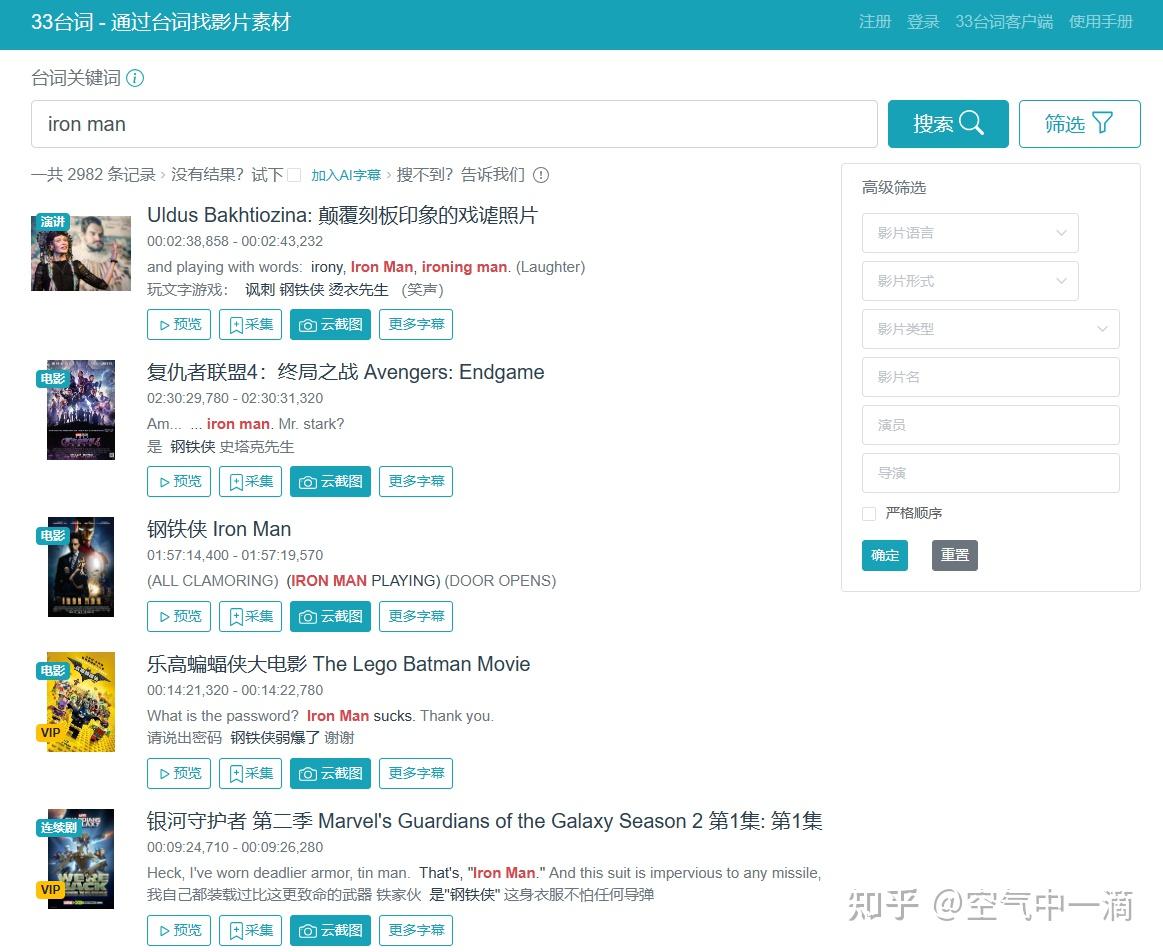The image size is (1163, 952).
Task: Click the 演员 input field
Action: (x=990, y=425)
